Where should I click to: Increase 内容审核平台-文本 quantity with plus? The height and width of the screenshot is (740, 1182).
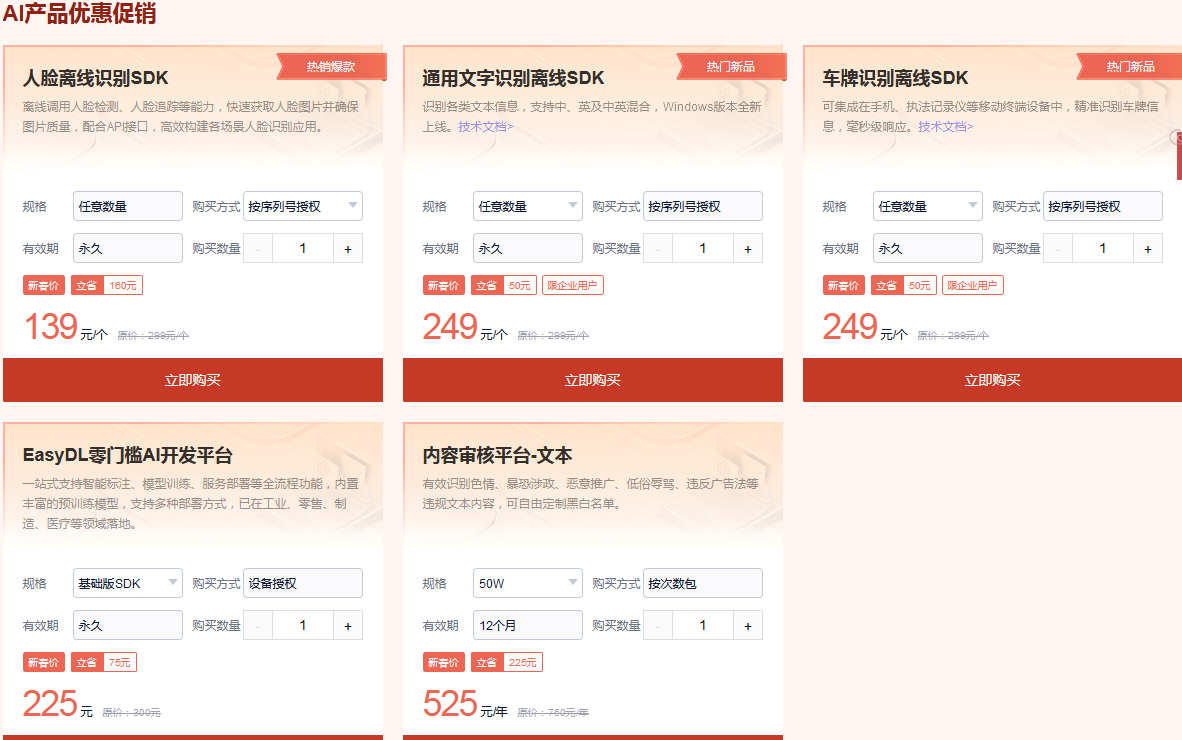point(748,625)
